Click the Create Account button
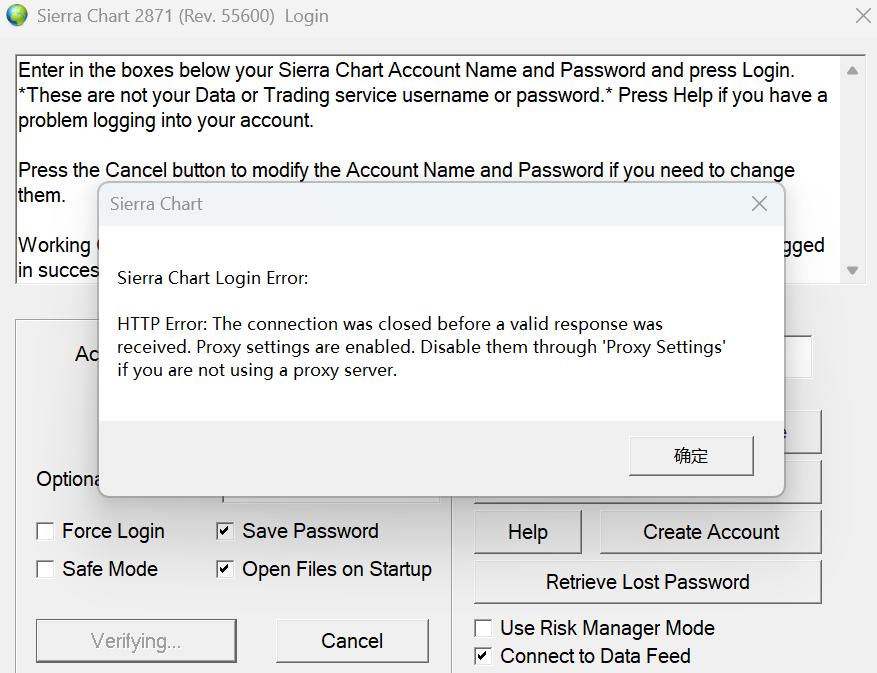Image resolution: width=877 pixels, height=673 pixels. point(710,532)
